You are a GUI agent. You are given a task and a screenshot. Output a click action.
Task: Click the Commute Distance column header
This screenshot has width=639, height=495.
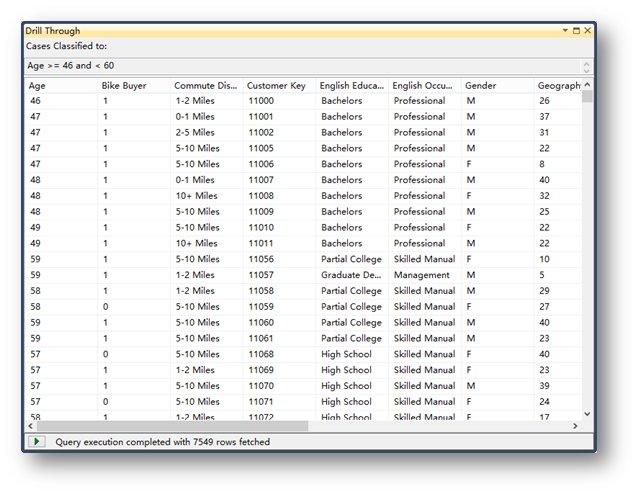(205, 86)
